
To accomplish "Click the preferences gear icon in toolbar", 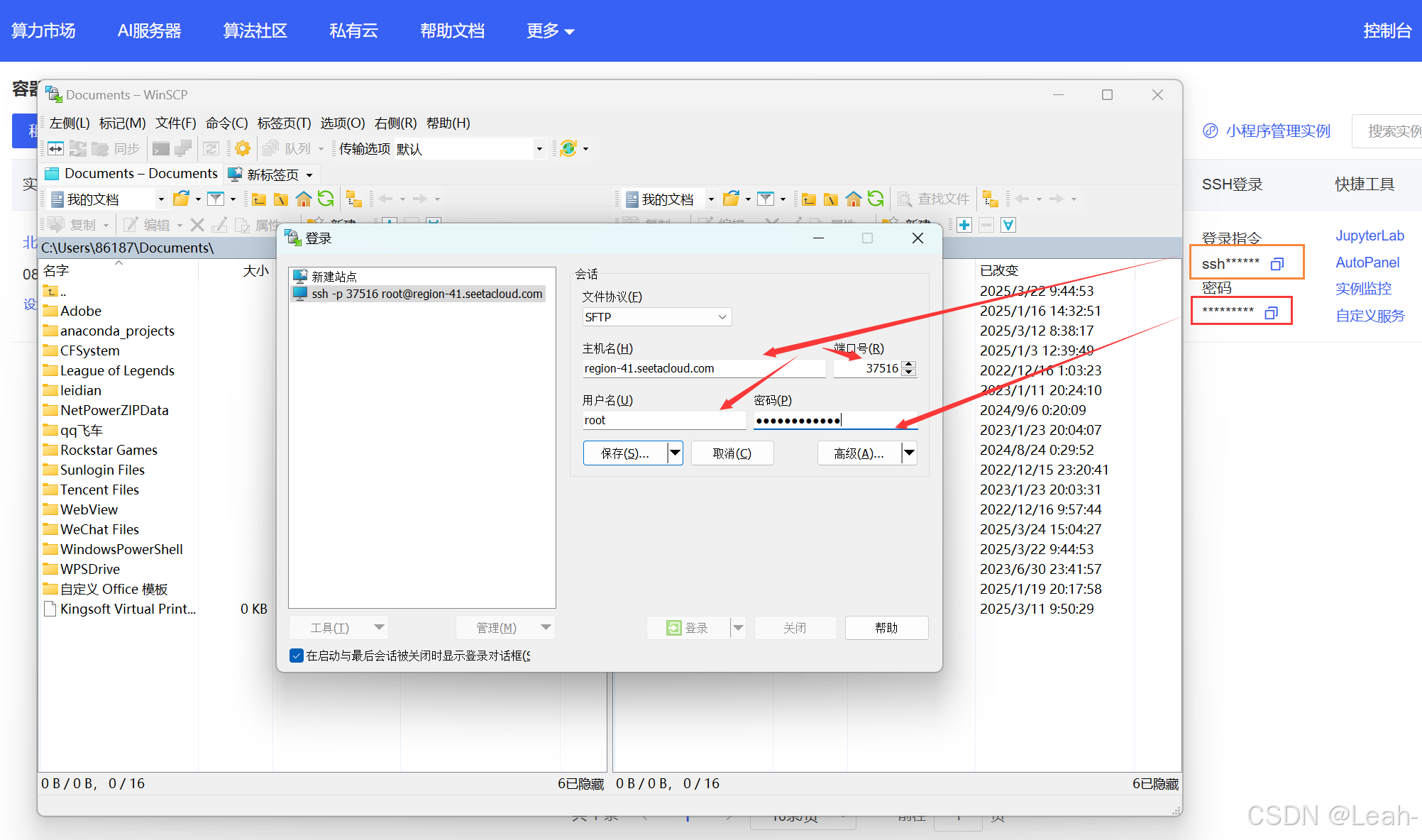I will tap(243, 148).
